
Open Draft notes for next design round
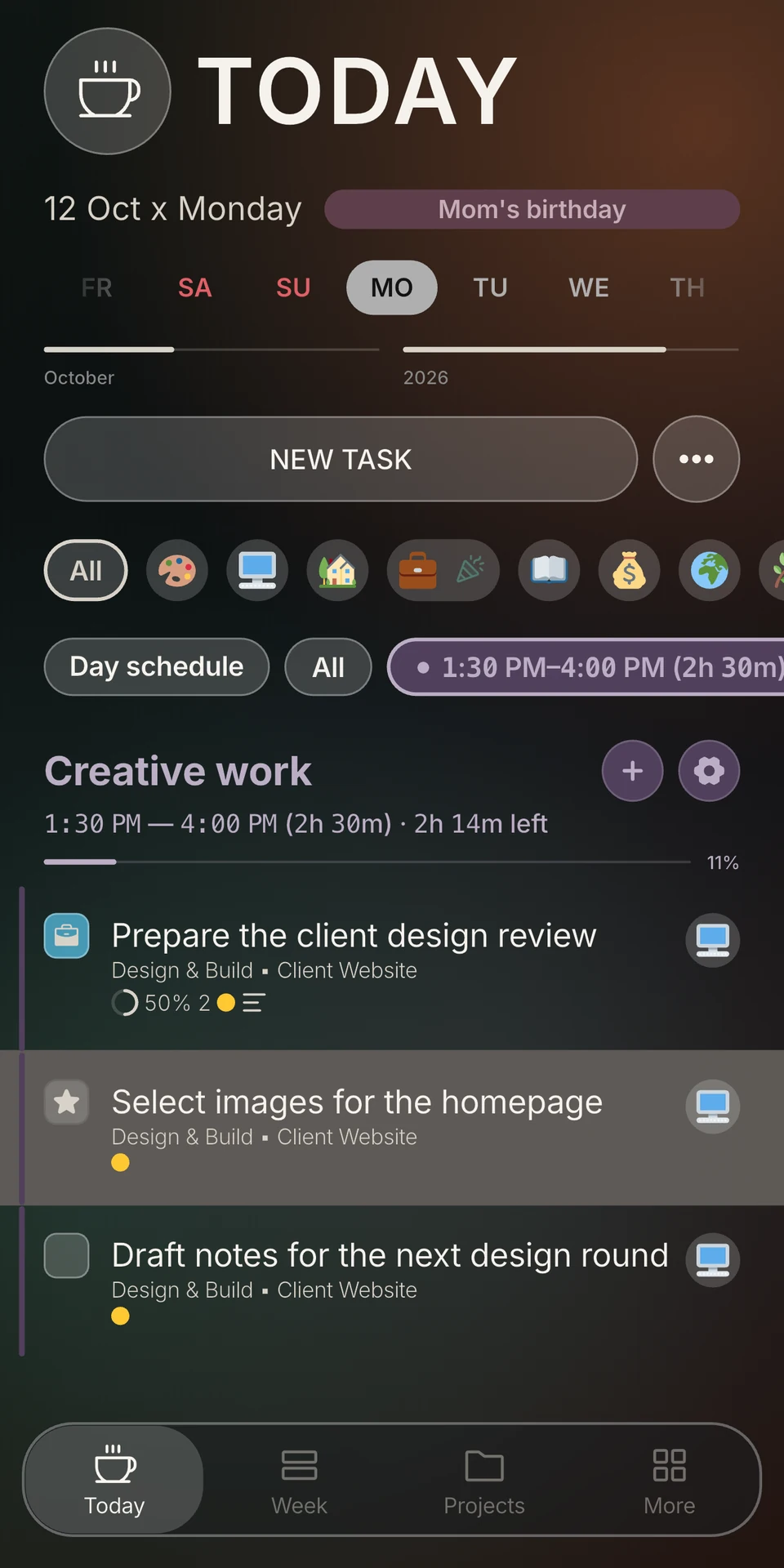pyautogui.click(x=390, y=1255)
